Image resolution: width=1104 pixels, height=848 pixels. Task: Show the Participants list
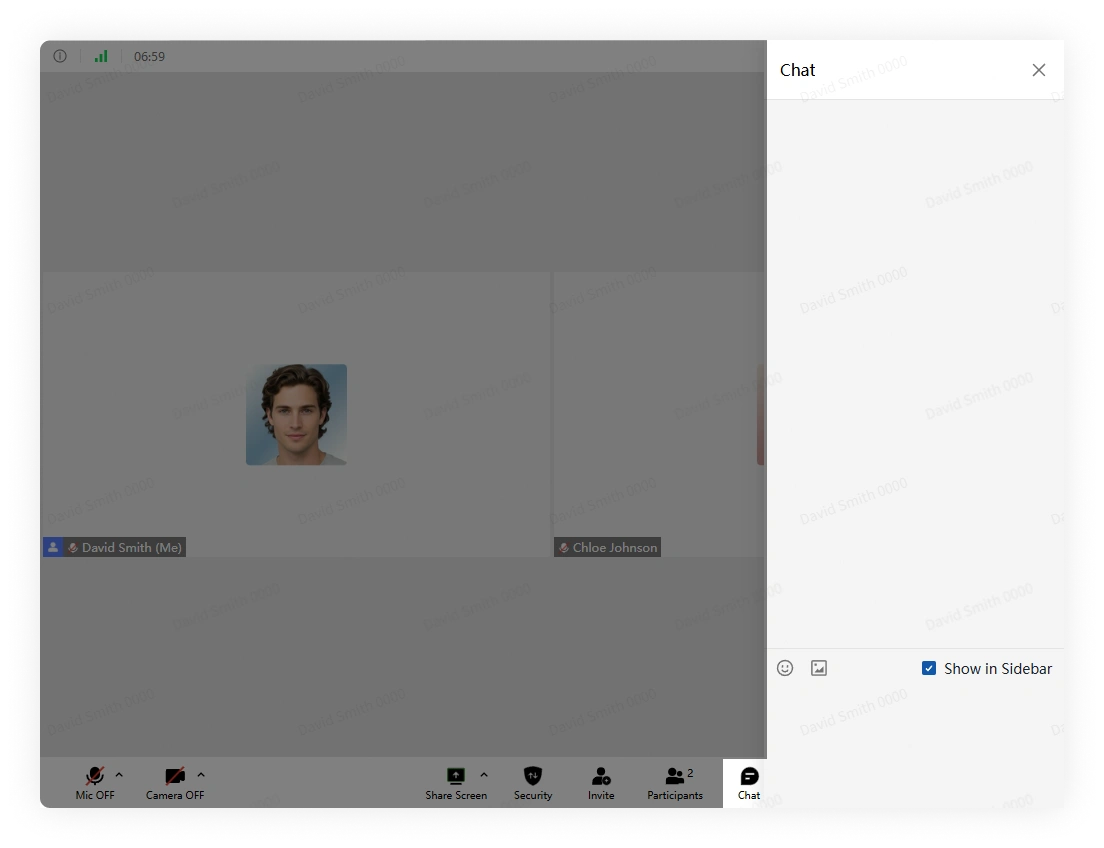[675, 783]
